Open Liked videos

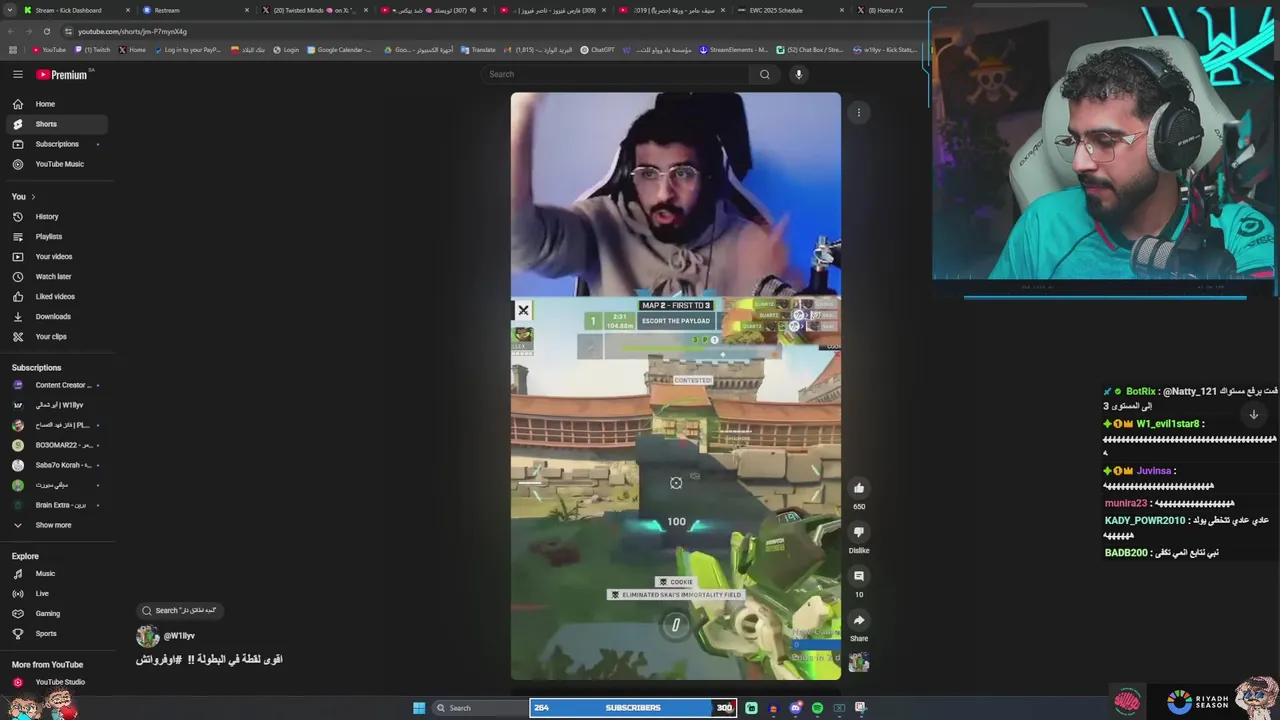pyautogui.click(x=54, y=297)
